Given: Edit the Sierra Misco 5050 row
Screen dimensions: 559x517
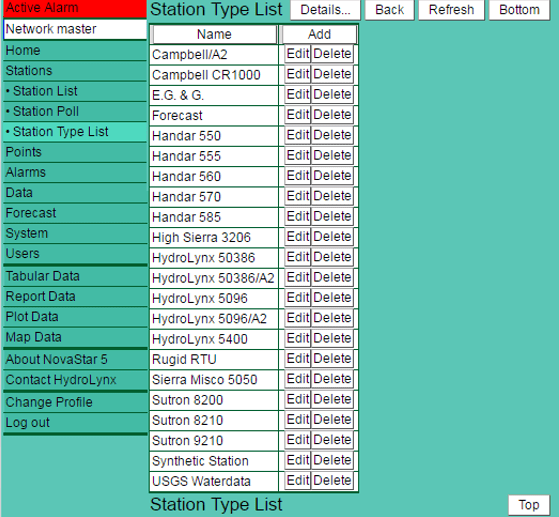Looking at the screenshot, I should (x=298, y=379).
